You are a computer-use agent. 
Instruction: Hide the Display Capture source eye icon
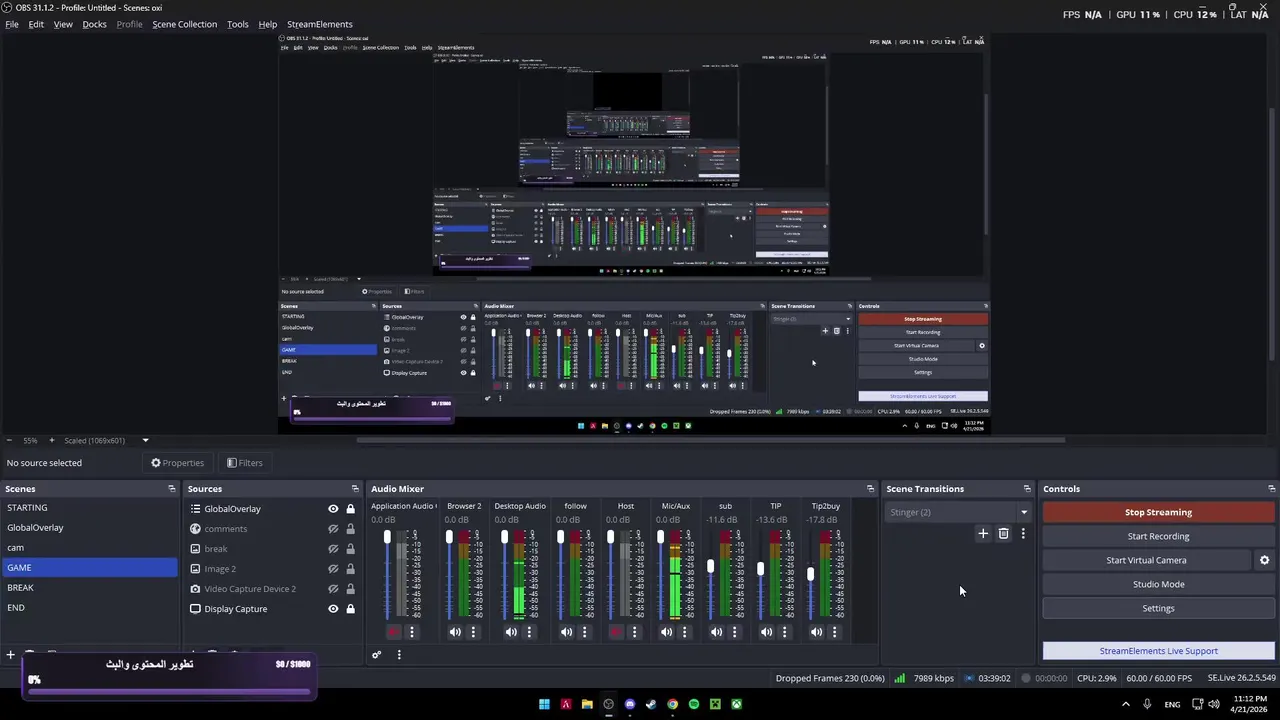pyautogui.click(x=333, y=609)
